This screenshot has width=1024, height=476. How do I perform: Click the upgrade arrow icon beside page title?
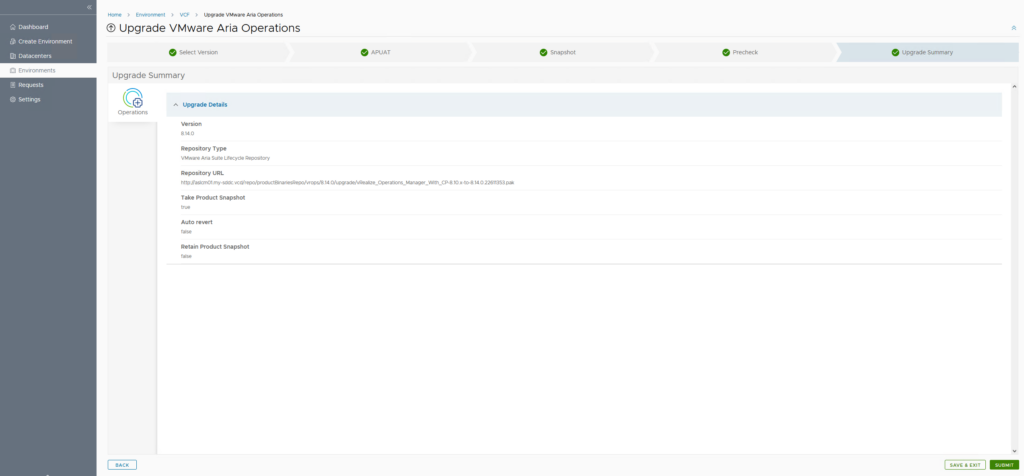pyautogui.click(x=111, y=28)
